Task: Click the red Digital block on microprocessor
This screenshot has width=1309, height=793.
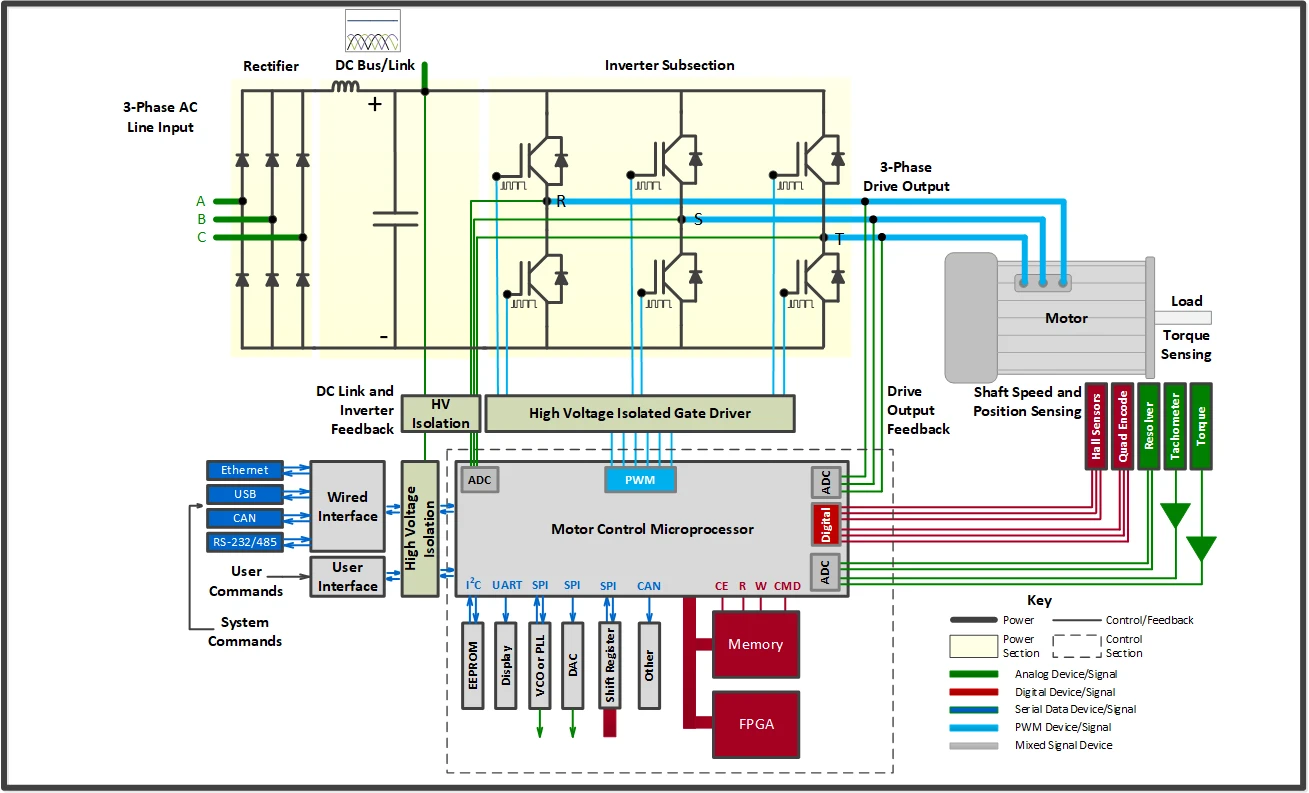Action: (x=826, y=524)
